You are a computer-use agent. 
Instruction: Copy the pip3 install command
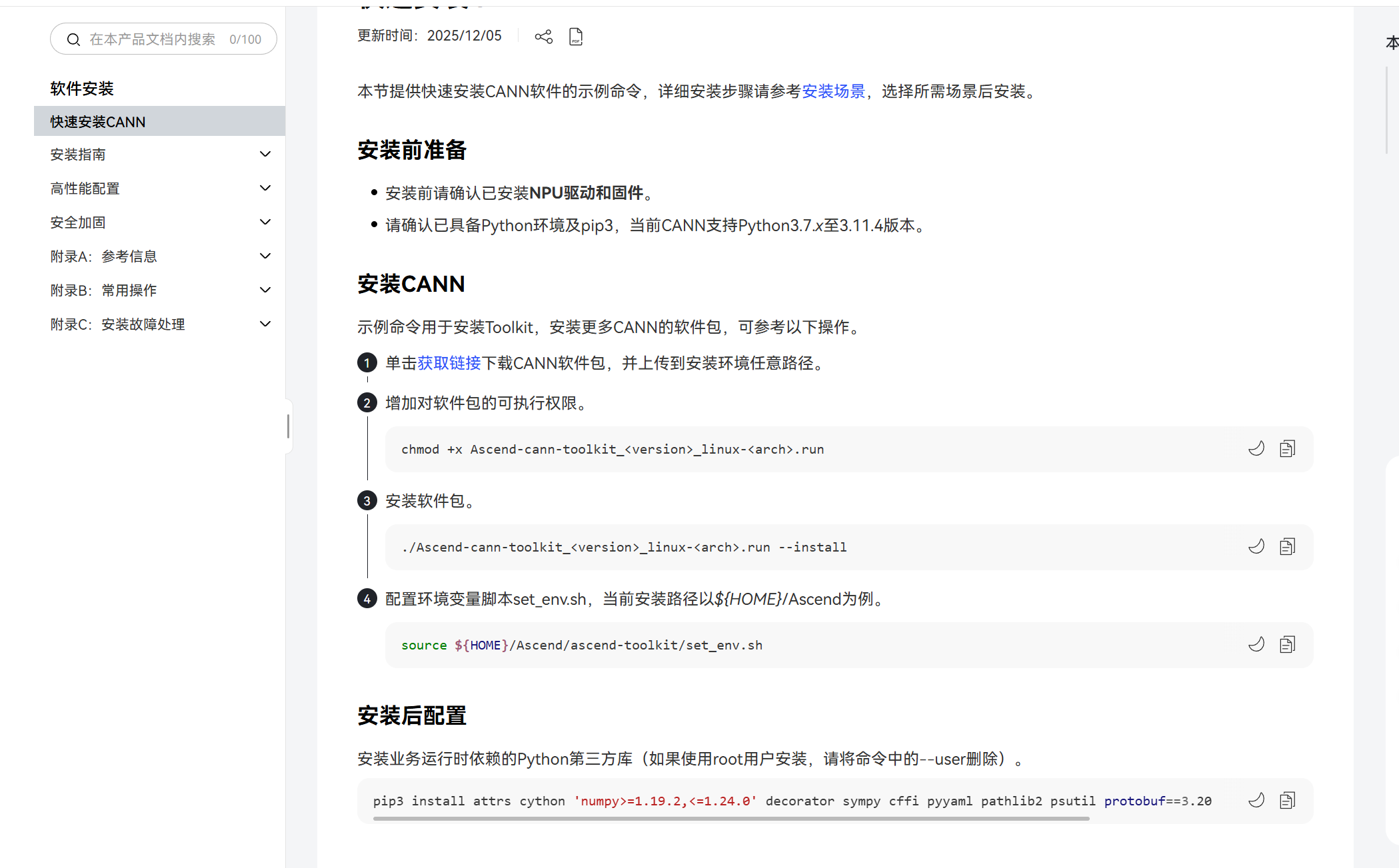[1287, 801]
